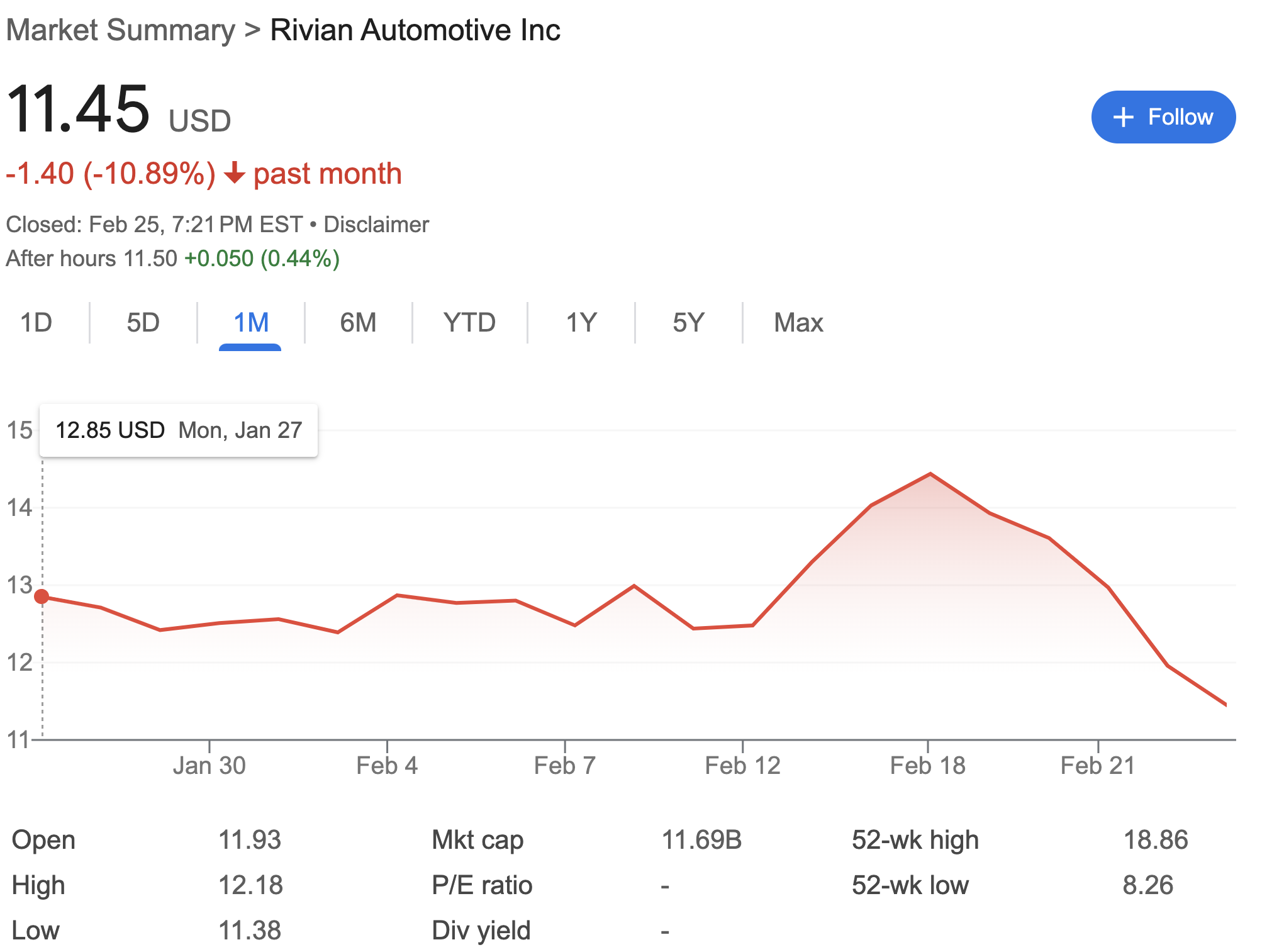Click the Mon, Jan 27 tooltip date
Viewport: 1267px width, 952px height.
(240, 430)
